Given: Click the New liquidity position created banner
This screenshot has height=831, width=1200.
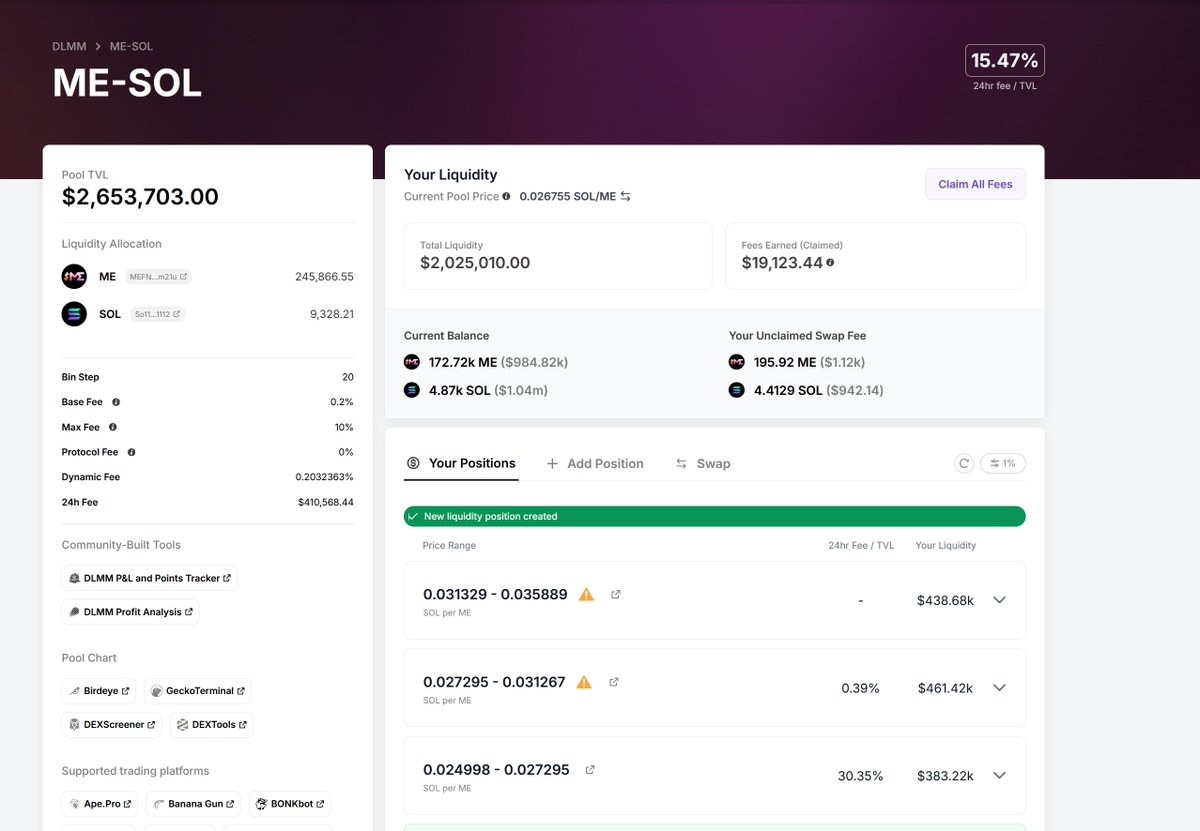Looking at the screenshot, I should pos(715,516).
